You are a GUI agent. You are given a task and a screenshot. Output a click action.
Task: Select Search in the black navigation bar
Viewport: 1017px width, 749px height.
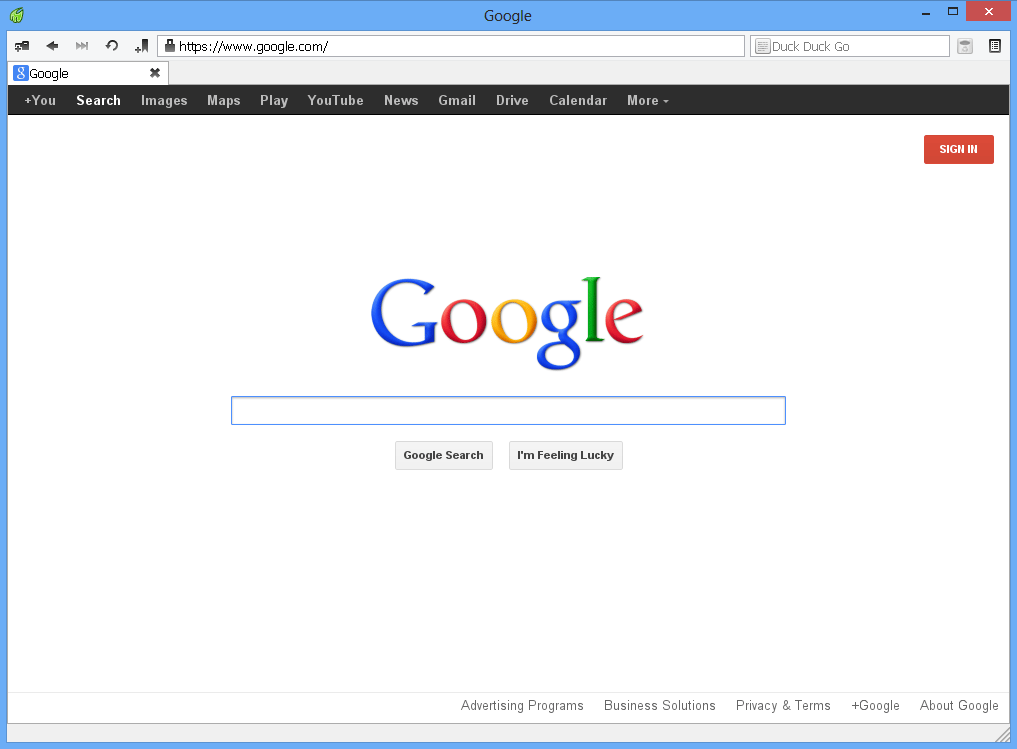99,101
